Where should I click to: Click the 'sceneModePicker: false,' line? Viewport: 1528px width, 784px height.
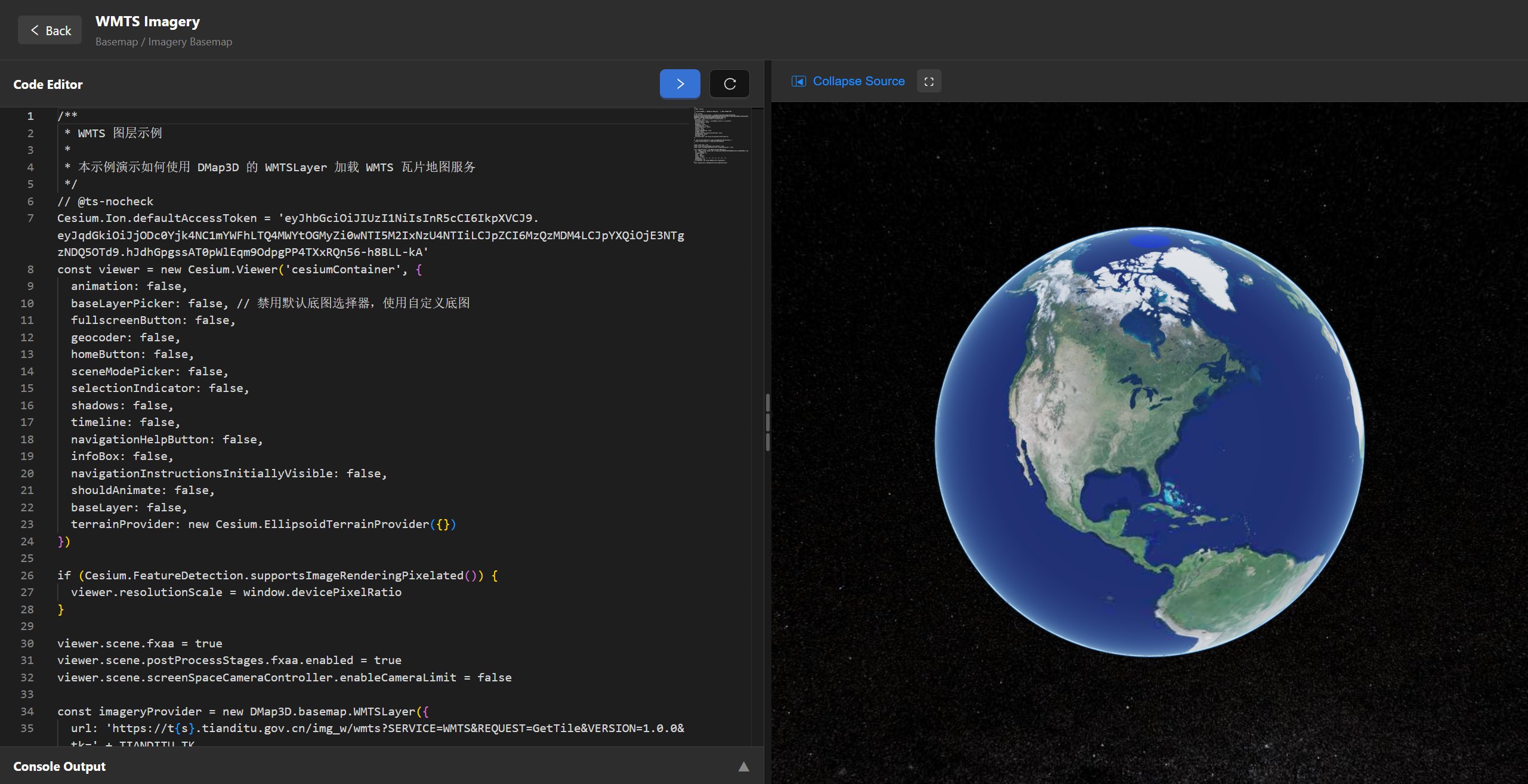[x=150, y=371]
